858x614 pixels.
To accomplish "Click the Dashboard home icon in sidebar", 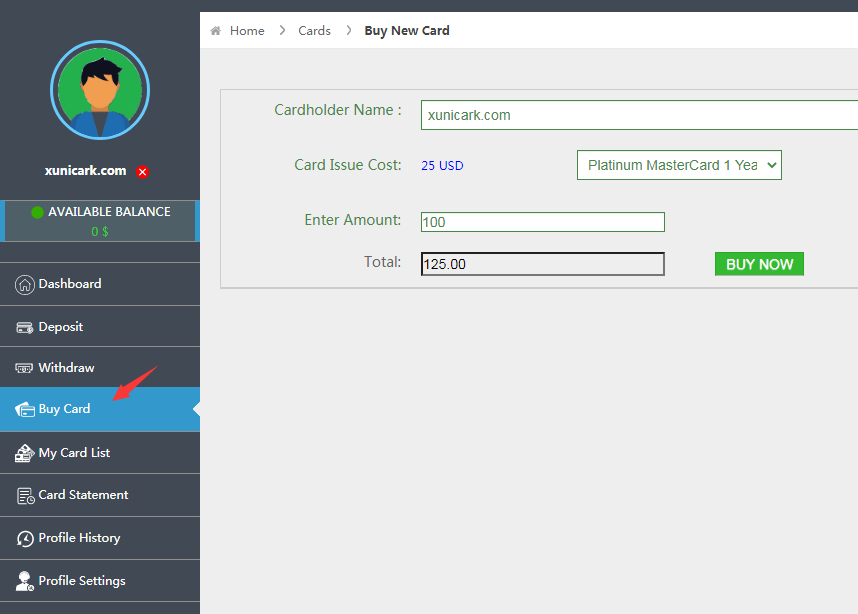I will [25, 284].
